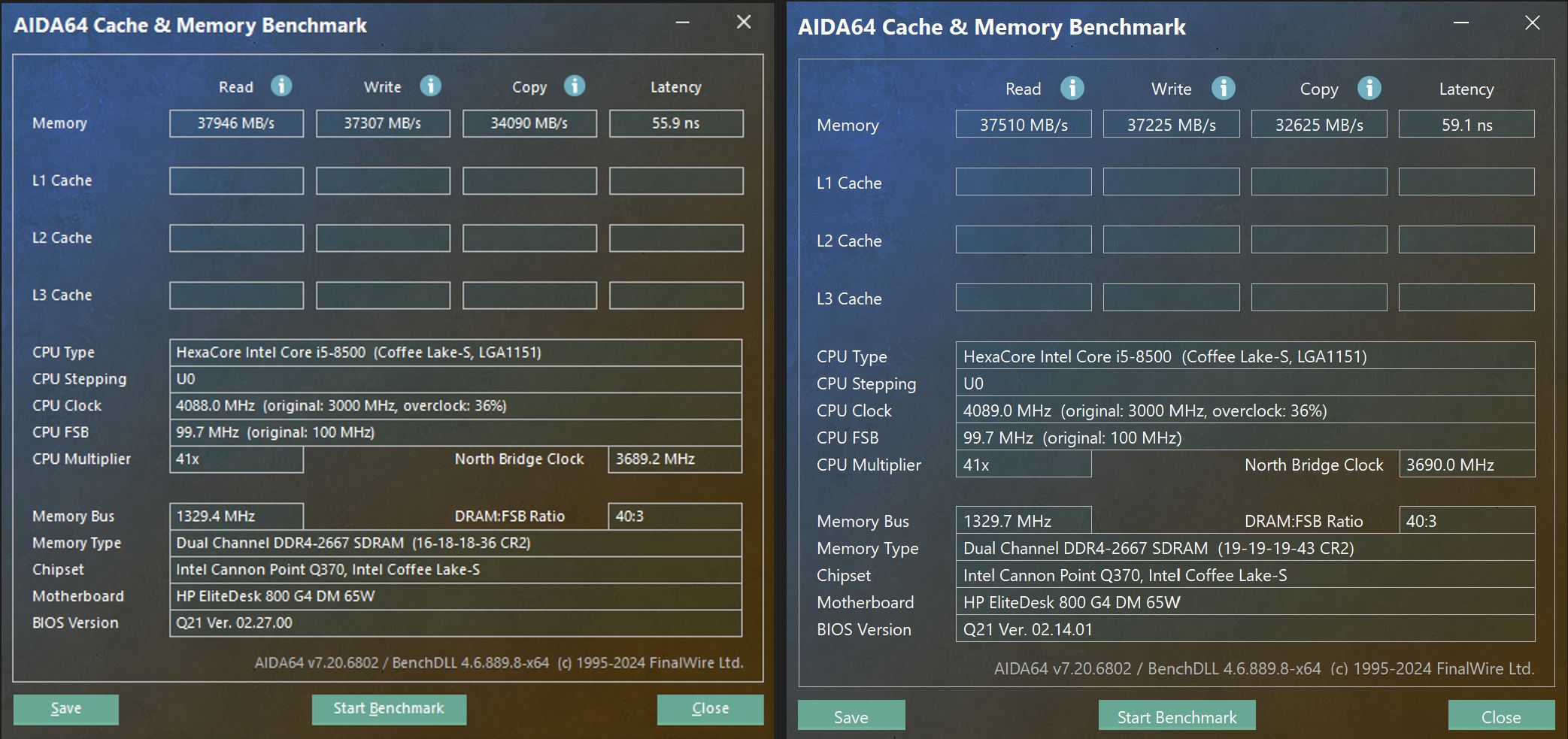The height and width of the screenshot is (739, 1568).
Task: Minimize the right AIDA64 window
Action: pyautogui.click(x=1461, y=23)
